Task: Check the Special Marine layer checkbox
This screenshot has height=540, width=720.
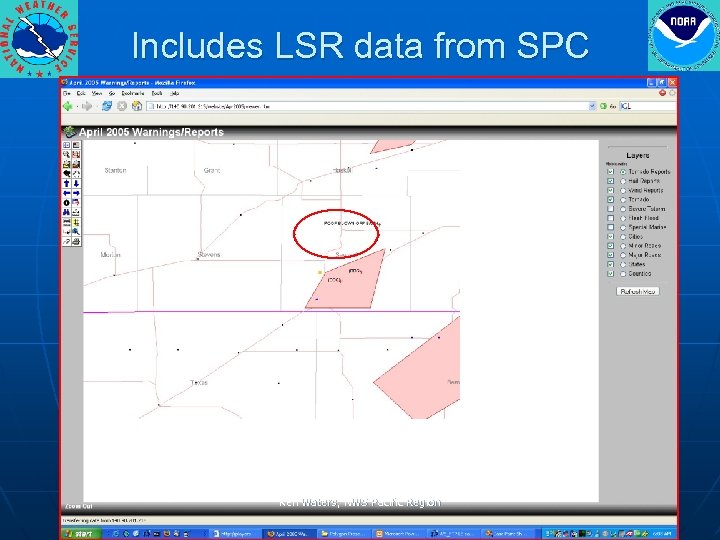Action: (x=611, y=227)
